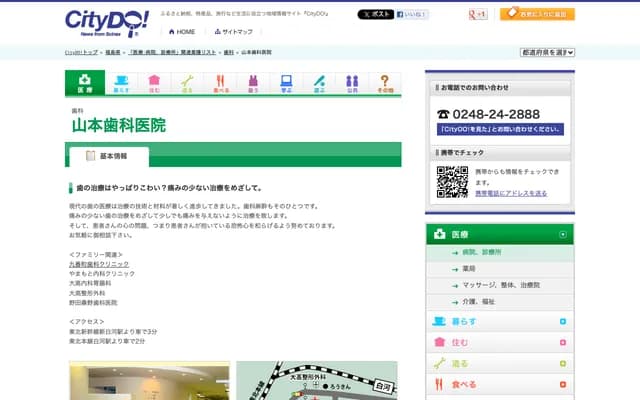This screenshot has width=640, height=400.
Task: Open the fork and knife 食べる category icon
Action: [x=220, y=84]
